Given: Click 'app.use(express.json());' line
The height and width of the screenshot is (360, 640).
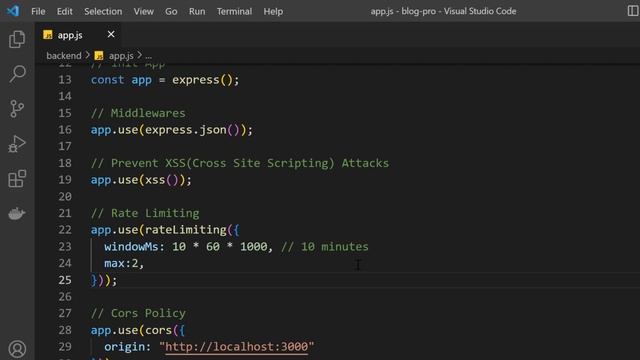Looking at the screenshot, I should point(172,130).
